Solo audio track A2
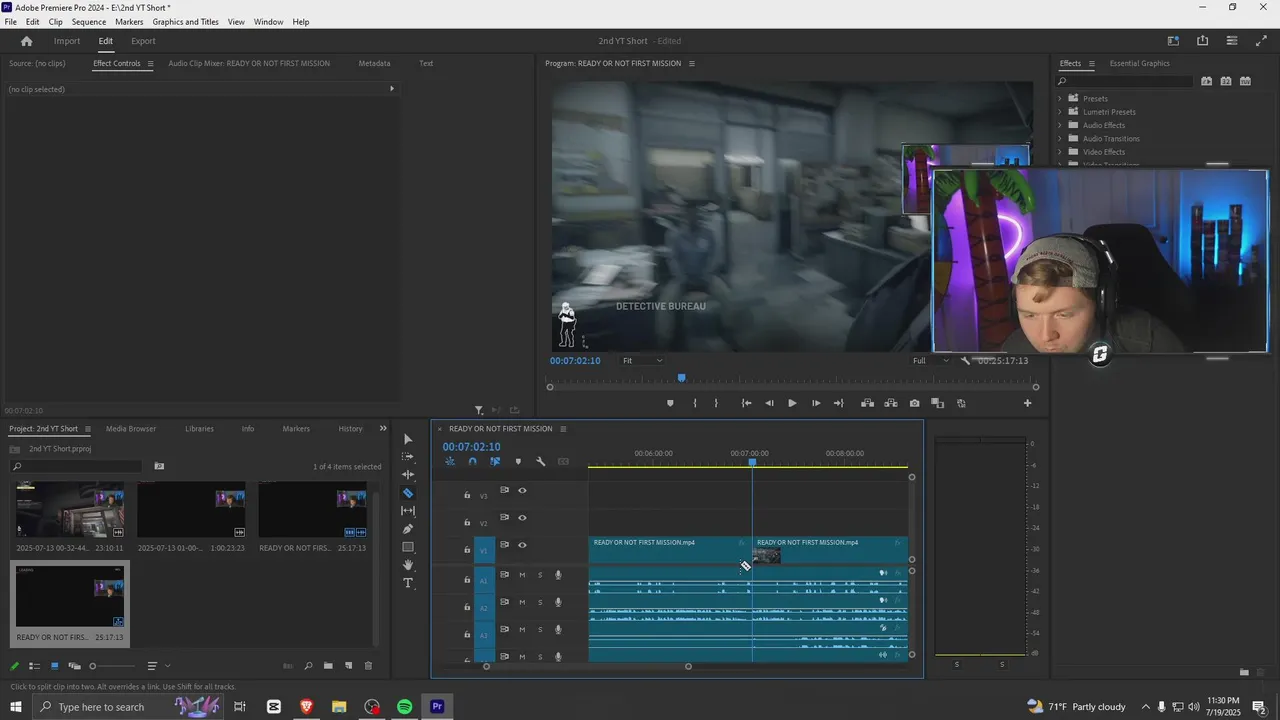 click(540, 602)
